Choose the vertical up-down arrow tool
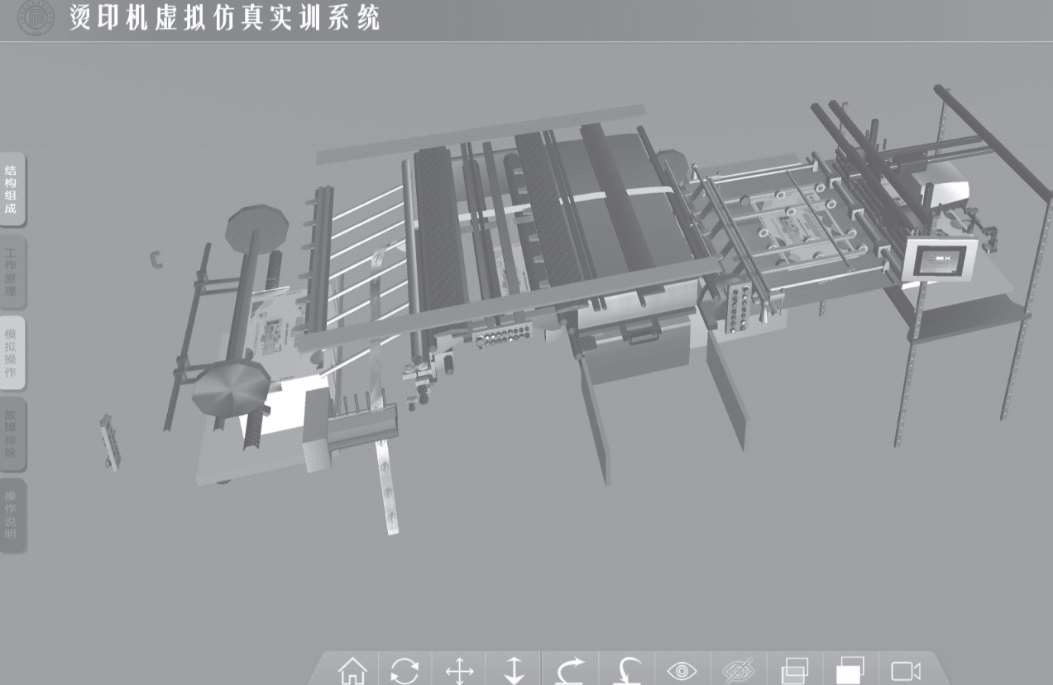The image size is (1053, 685). (x=514, y=670)
